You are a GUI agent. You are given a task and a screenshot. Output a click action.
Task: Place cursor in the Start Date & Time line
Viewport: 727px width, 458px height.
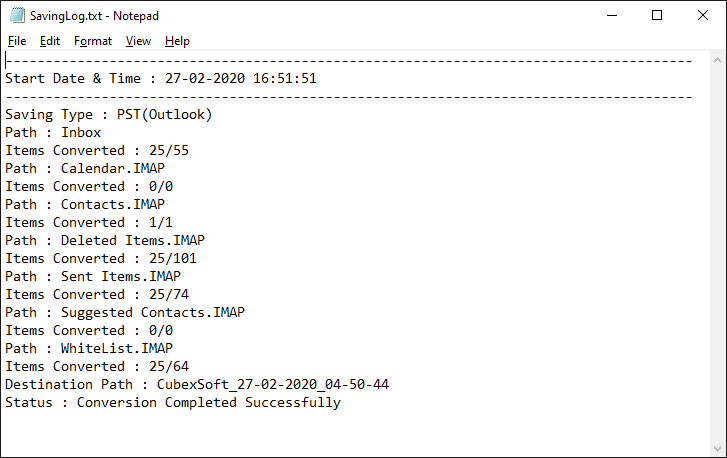pos(161,78)
